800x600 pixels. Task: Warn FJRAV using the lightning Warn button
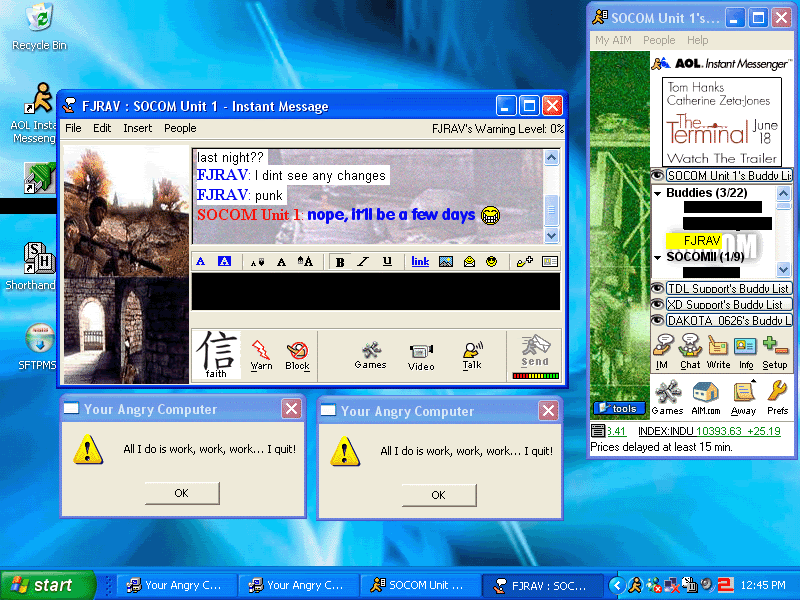261,355
